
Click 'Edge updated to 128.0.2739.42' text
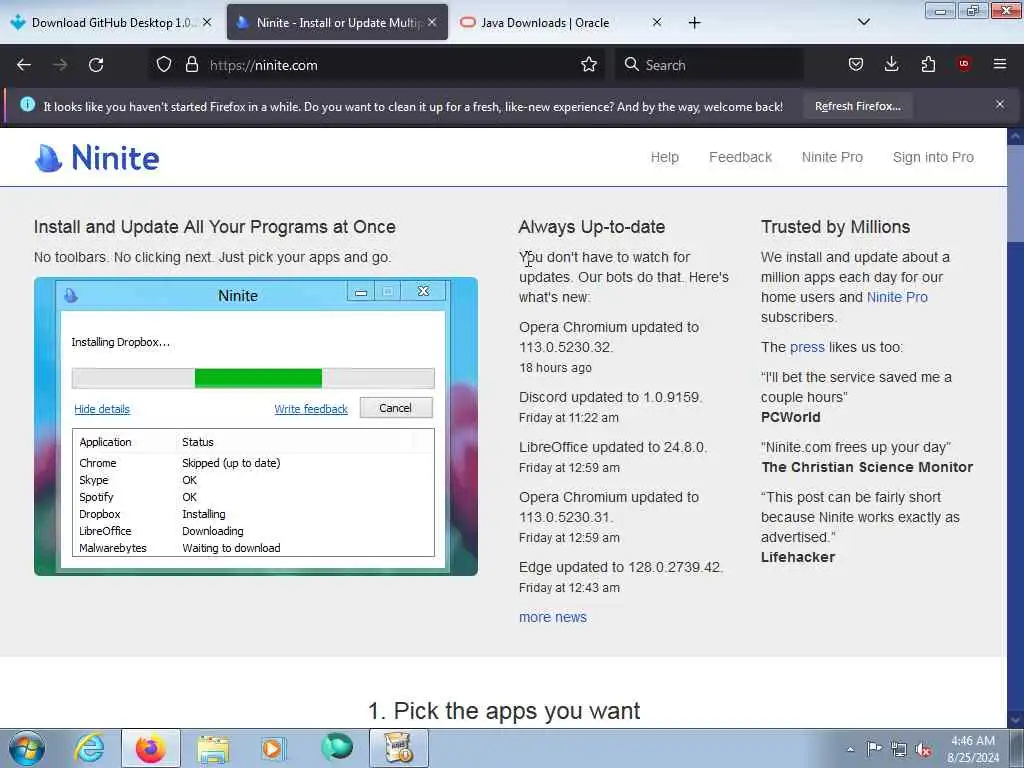click(x=620, y=567)
